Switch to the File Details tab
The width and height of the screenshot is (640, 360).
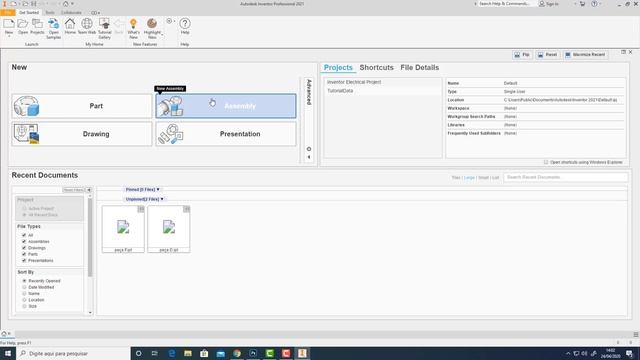420,68
